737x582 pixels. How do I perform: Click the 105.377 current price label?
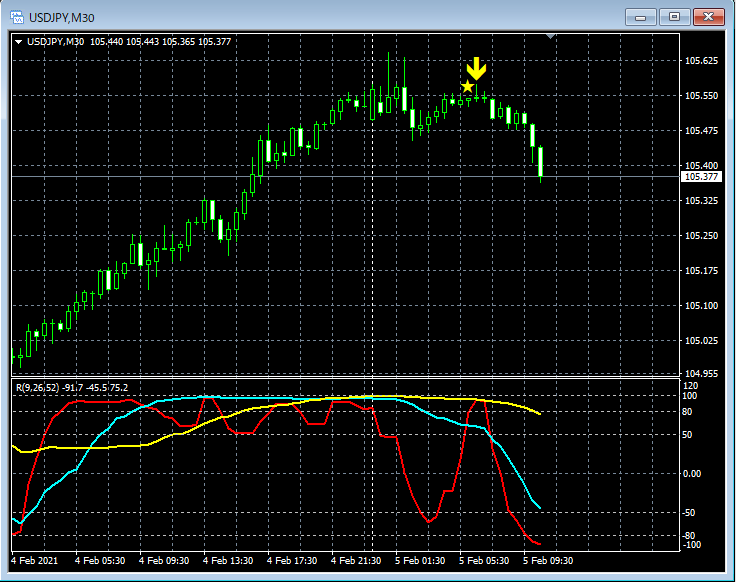pos(700,177)
